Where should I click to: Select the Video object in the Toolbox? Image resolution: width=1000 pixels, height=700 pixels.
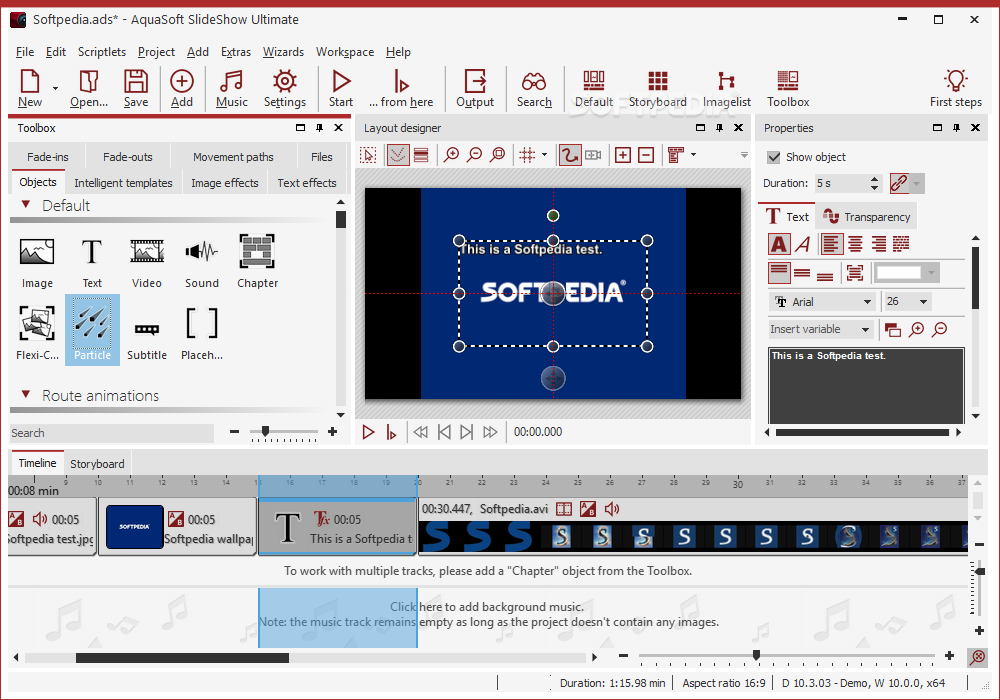pos(147,262)
